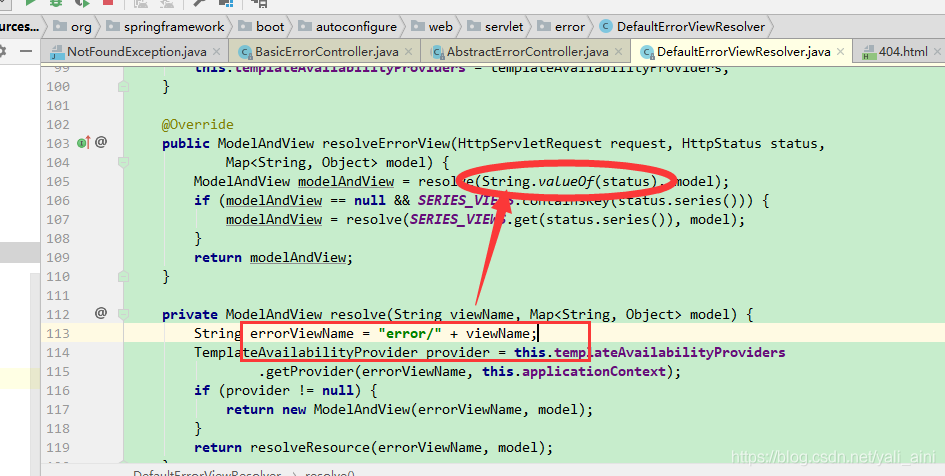This screenshot has width=945, height=476.
Task: Close the AbstractErrorController.java tab
Action: tap(619, 52)
